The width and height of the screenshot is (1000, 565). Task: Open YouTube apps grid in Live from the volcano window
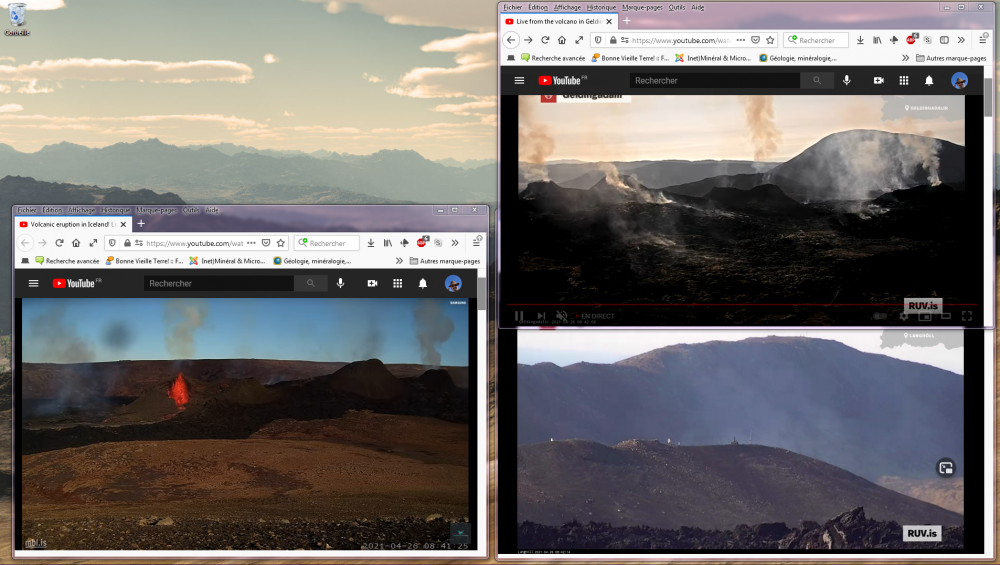[904, 81]
